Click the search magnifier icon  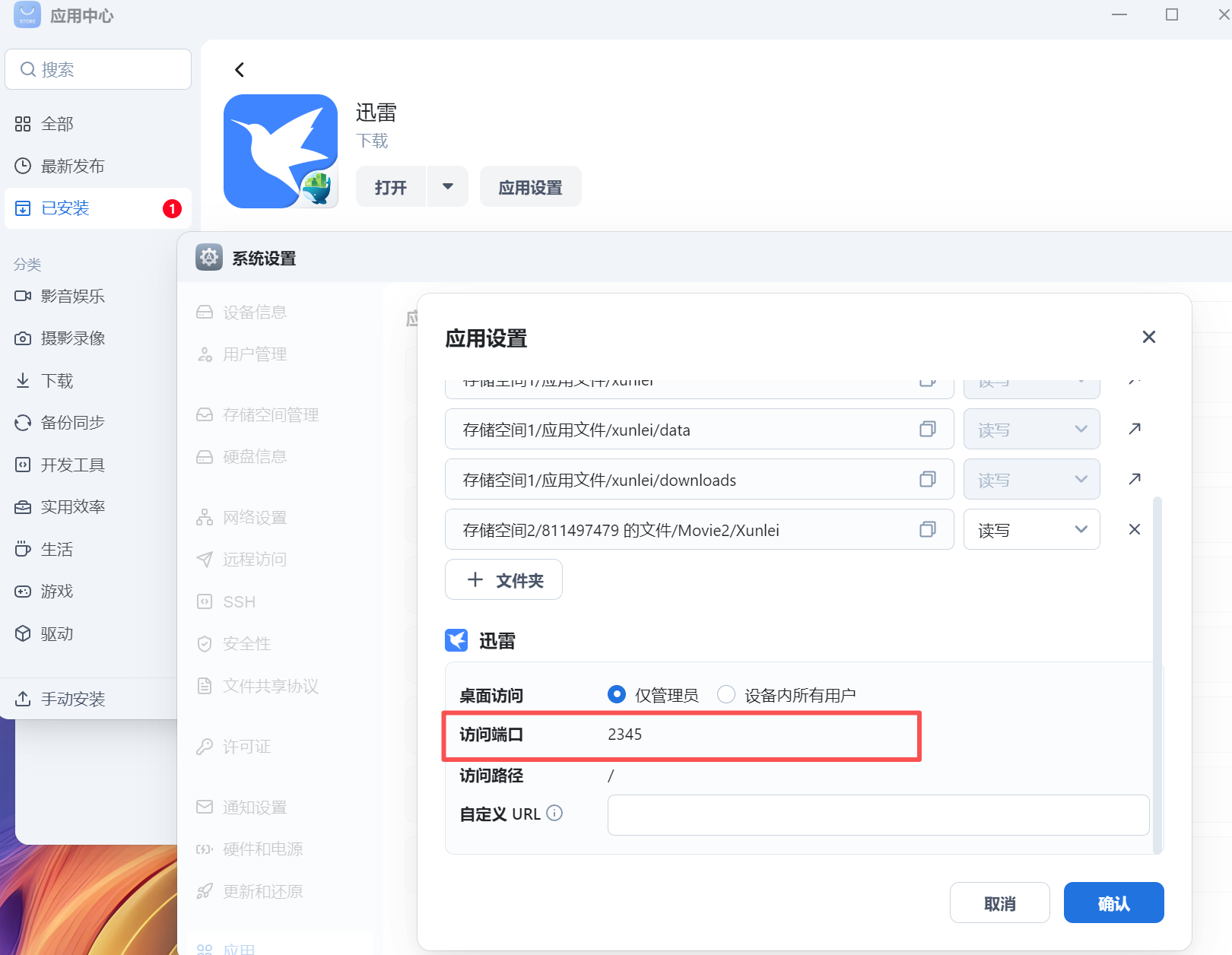click(28, 69)
